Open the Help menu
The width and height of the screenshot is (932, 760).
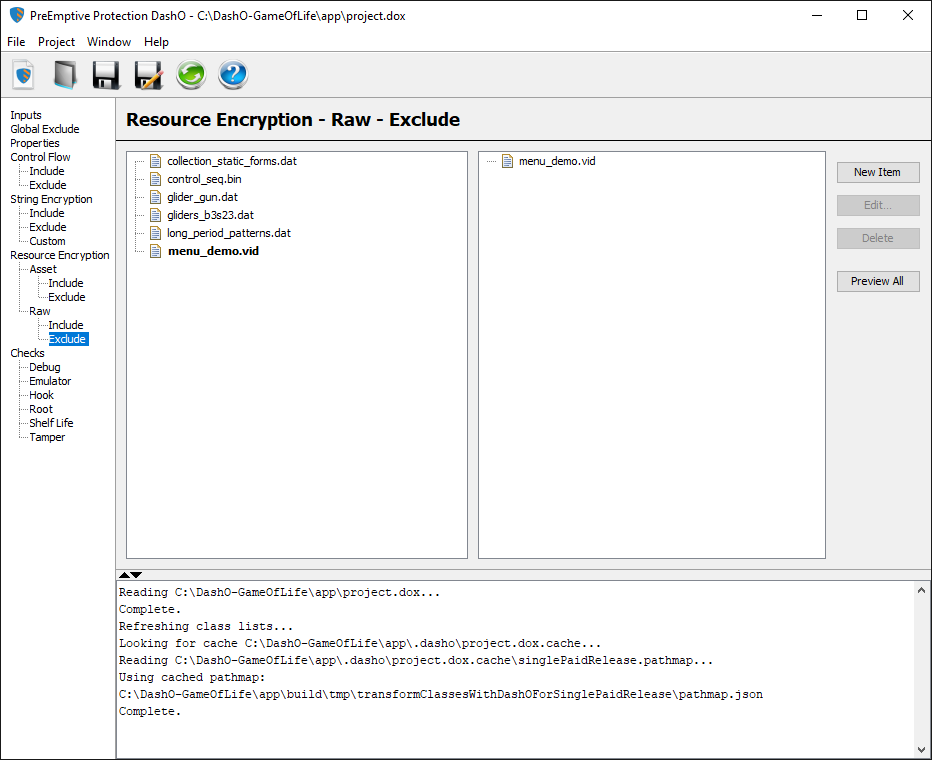point(156,42)
